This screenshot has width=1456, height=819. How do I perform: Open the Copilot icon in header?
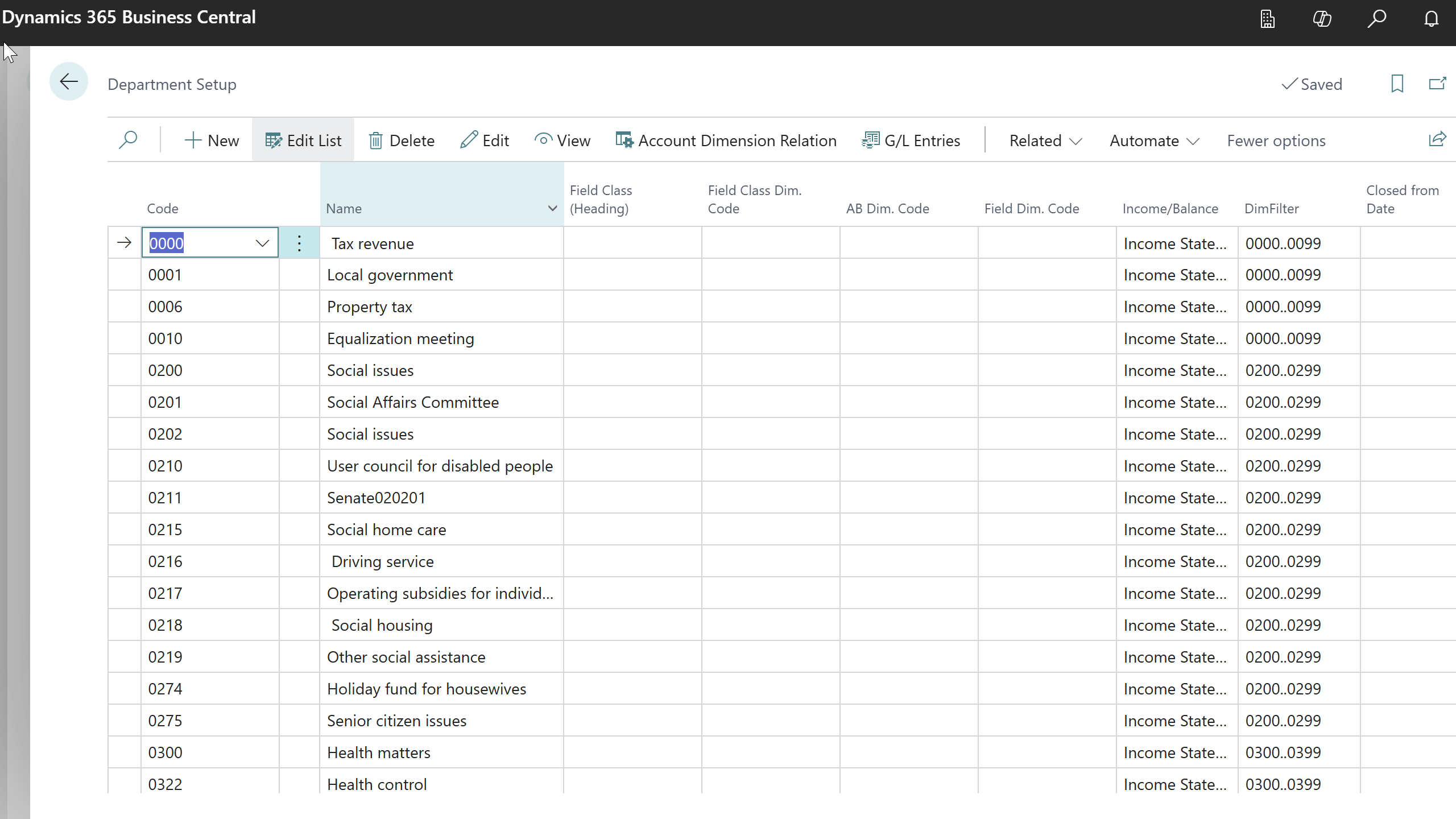tap(1322, 19)
